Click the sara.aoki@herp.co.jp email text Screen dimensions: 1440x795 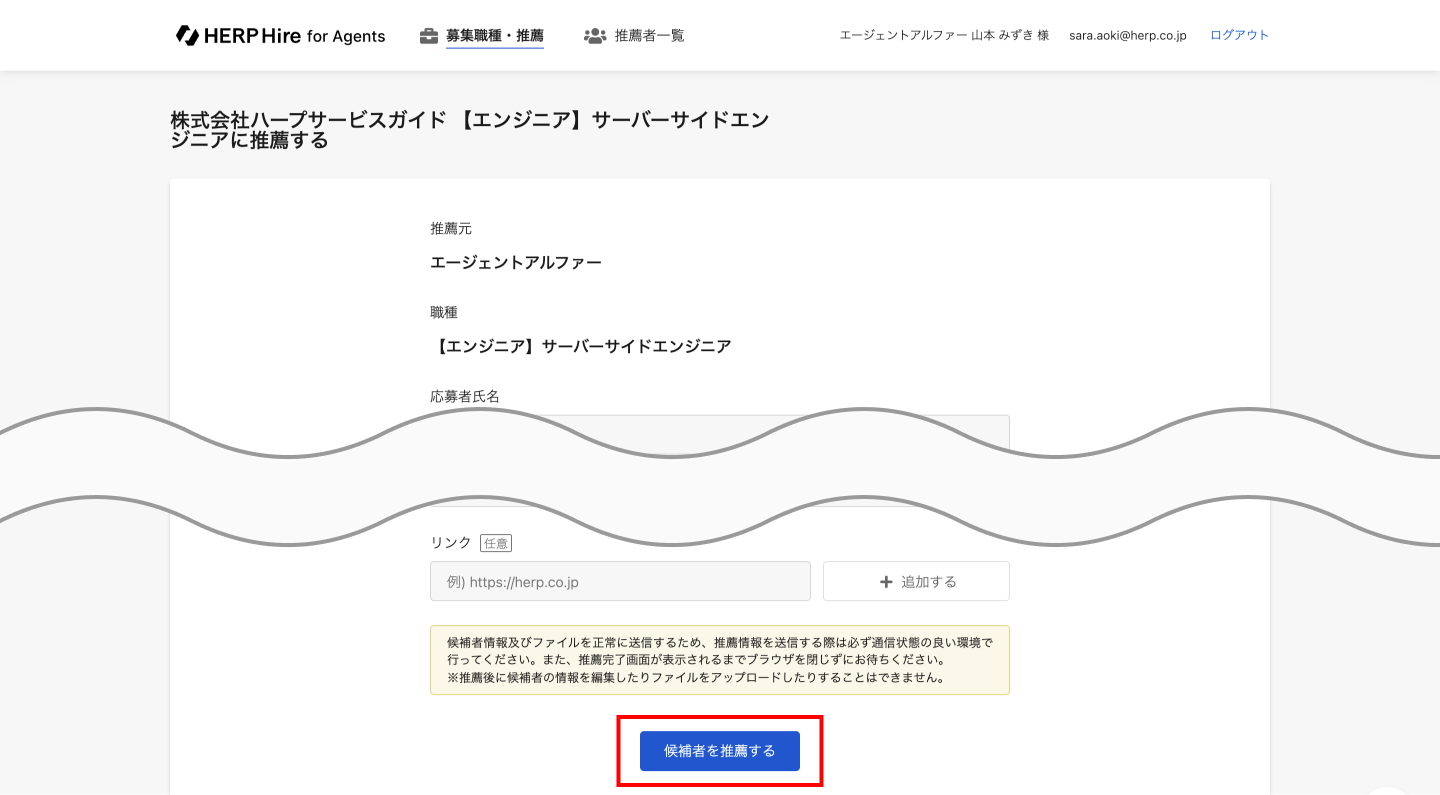tap(1128, 35)
